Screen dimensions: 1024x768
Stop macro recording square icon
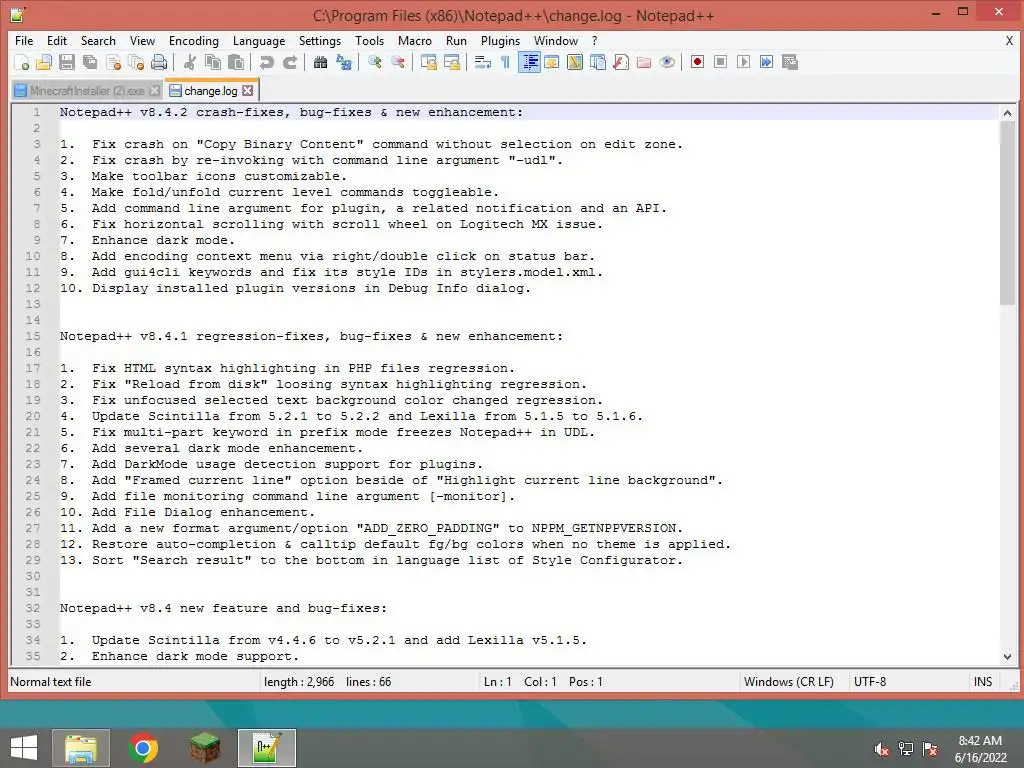pos(720,62)
